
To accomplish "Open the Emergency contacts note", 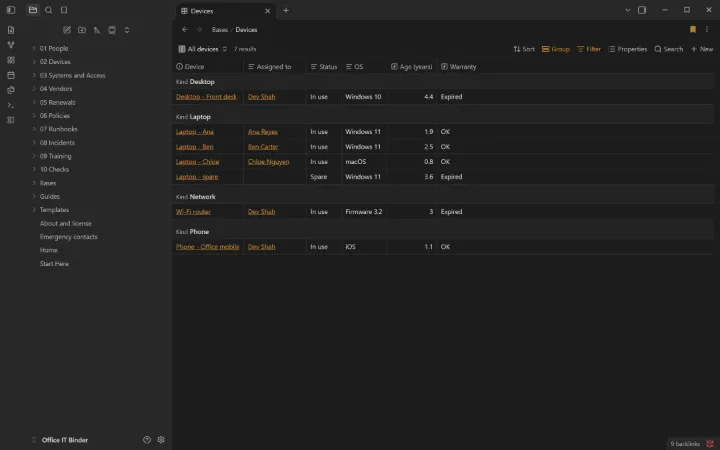I will click(x=68, y=237).
